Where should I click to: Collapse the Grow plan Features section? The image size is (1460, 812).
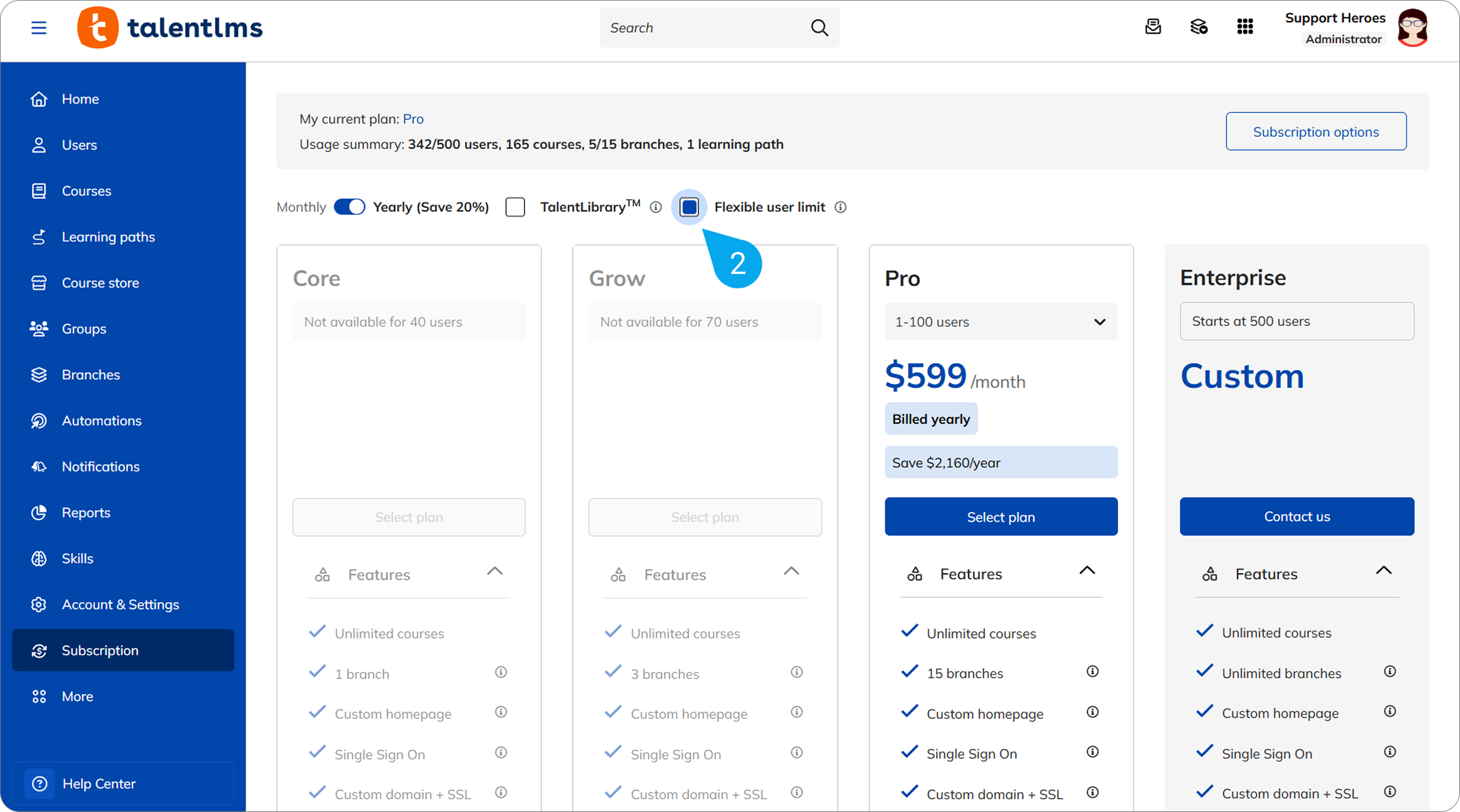click(791, 572)
